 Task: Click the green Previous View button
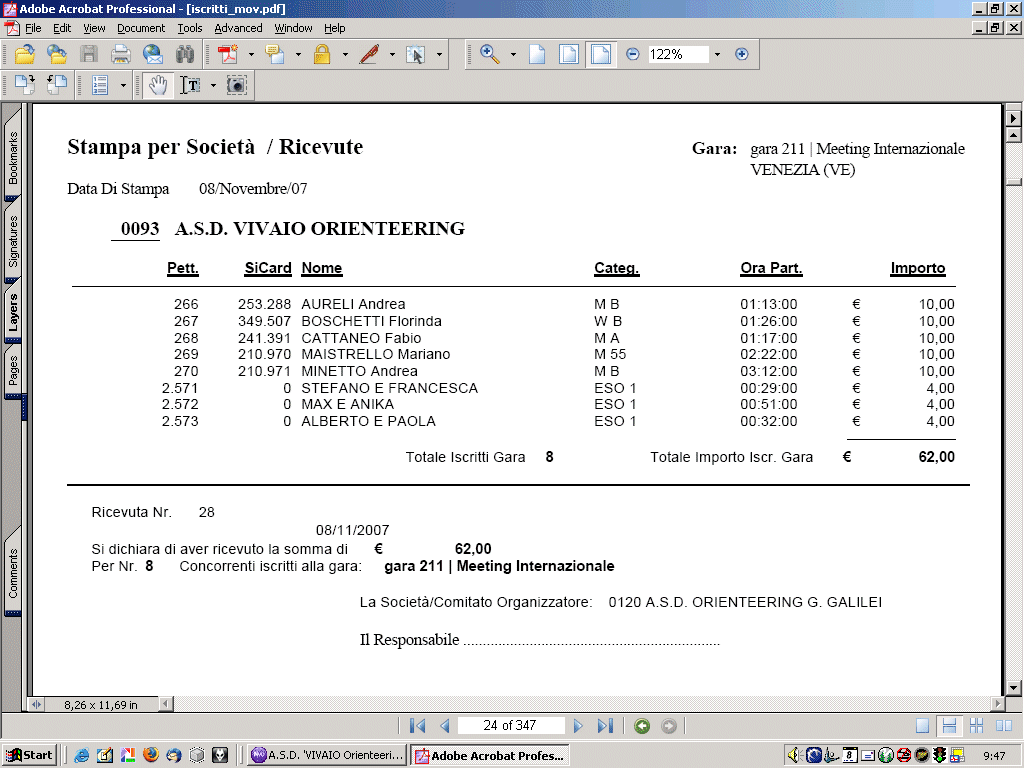(x=642, y=726)
